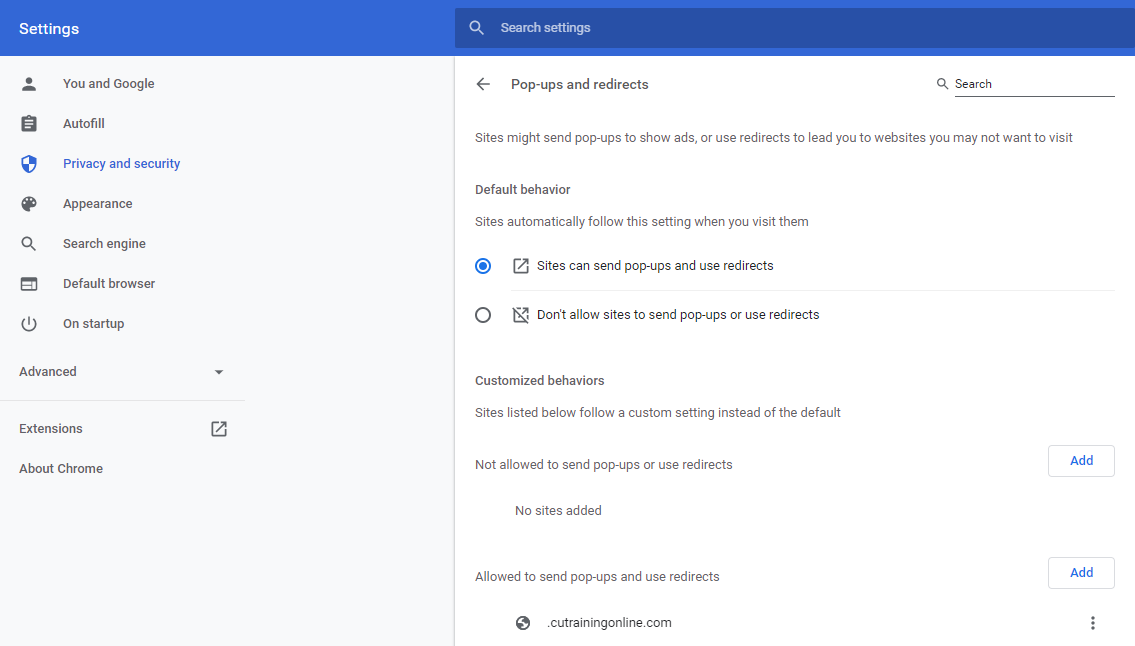Select 'Sites can send pop-ups and use redirects'
Viewport: 1135px width, 646px height.
point(483,266)
